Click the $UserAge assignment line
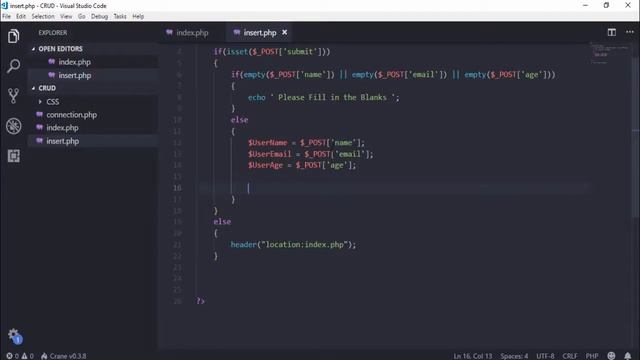The height and width of the screenshot is (360, 640). coord(302,165)
